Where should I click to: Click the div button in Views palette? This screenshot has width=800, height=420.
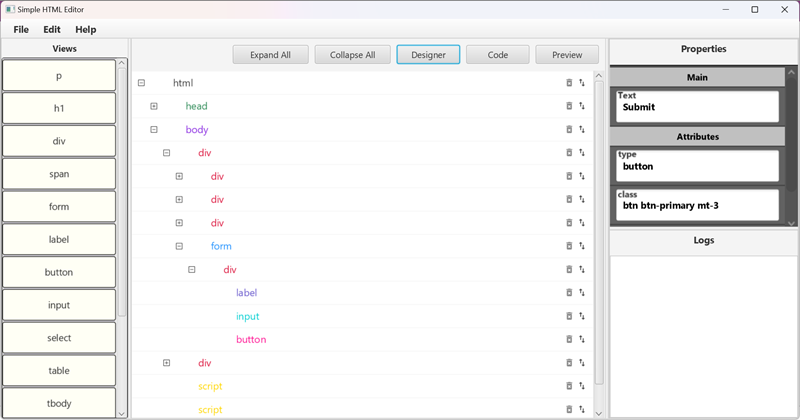[59, 141]
